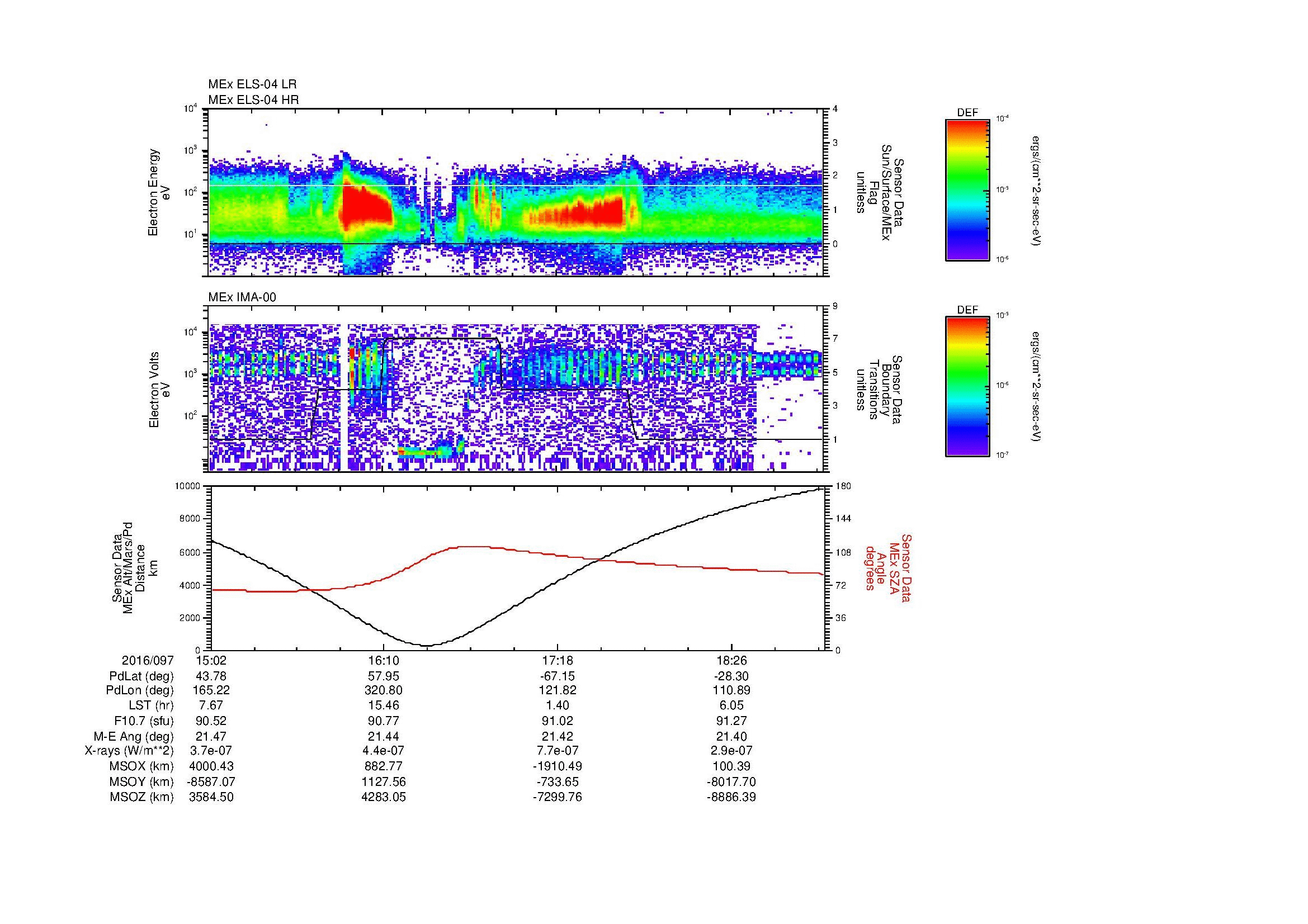Image resolution: width=1308 pixels, height=924 pixels.
Task: Click time tick label '15:02'
Action: coord(211,661)
